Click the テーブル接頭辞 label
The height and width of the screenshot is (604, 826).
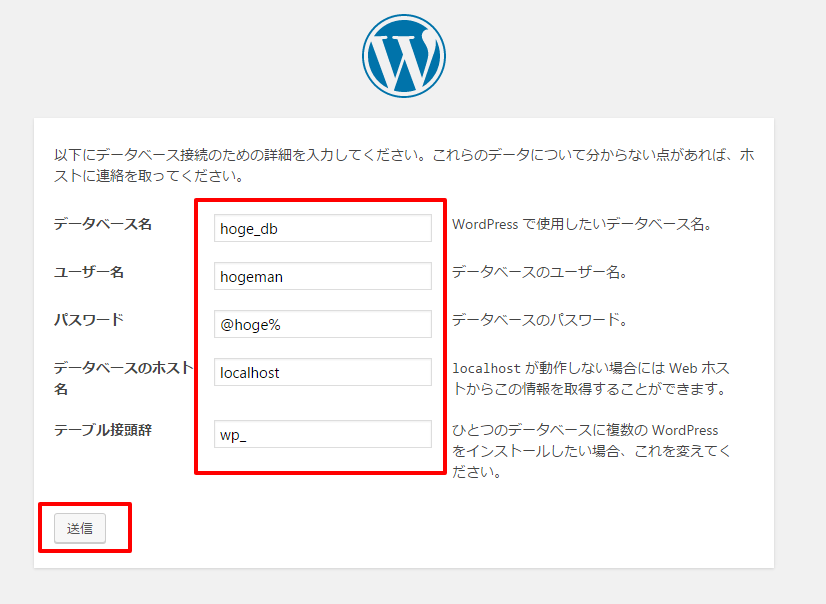pyautogui.click(x=103, y=430)
